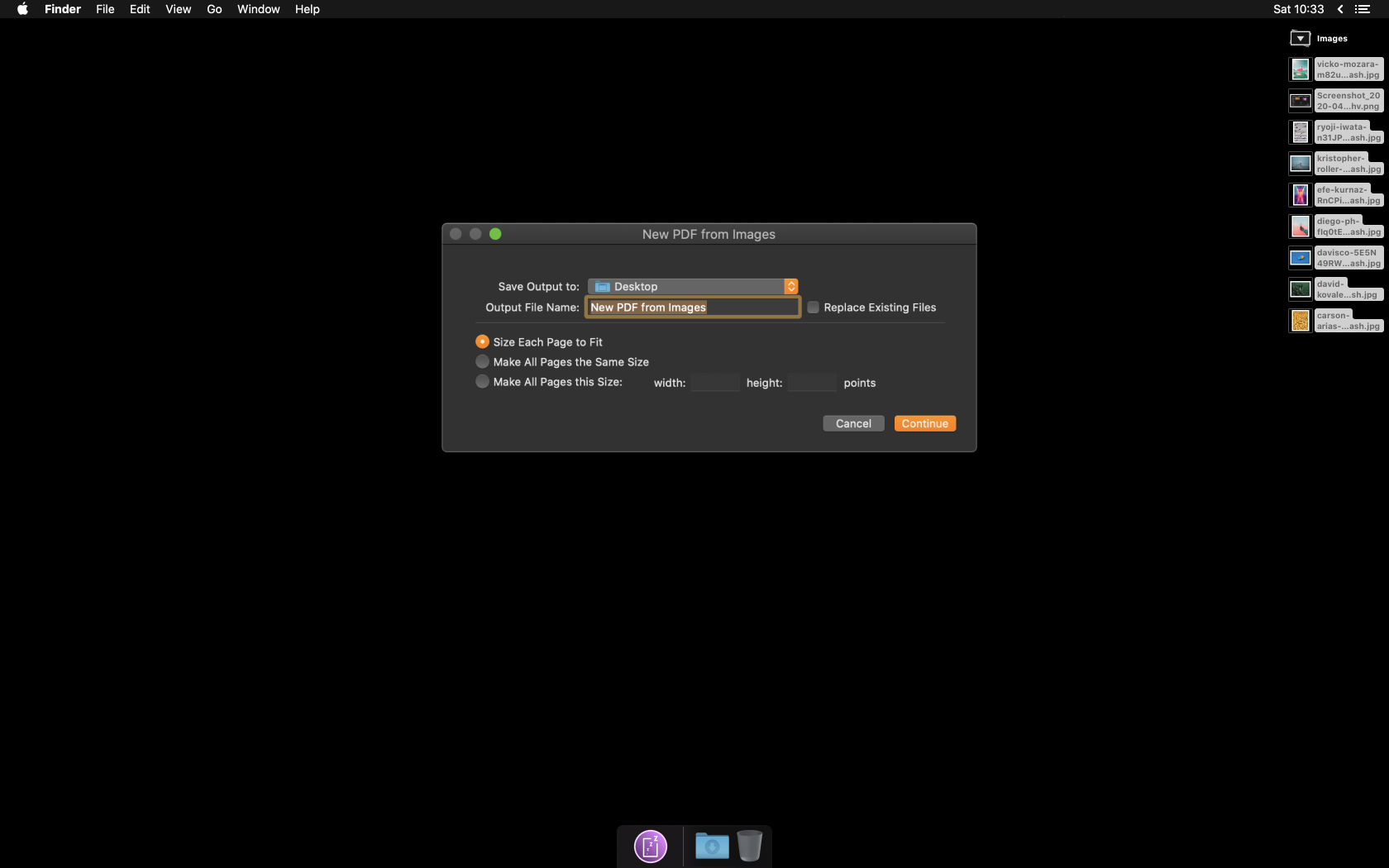Collapse the Images stack on desktop
This screenshot has width=1389, height=868.
click(1300, 38)
